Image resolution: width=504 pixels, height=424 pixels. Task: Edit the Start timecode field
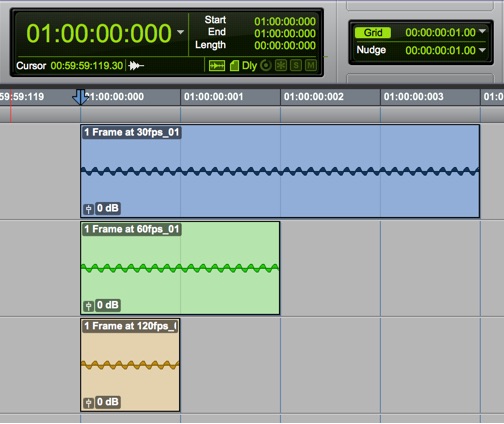point(285,21)
